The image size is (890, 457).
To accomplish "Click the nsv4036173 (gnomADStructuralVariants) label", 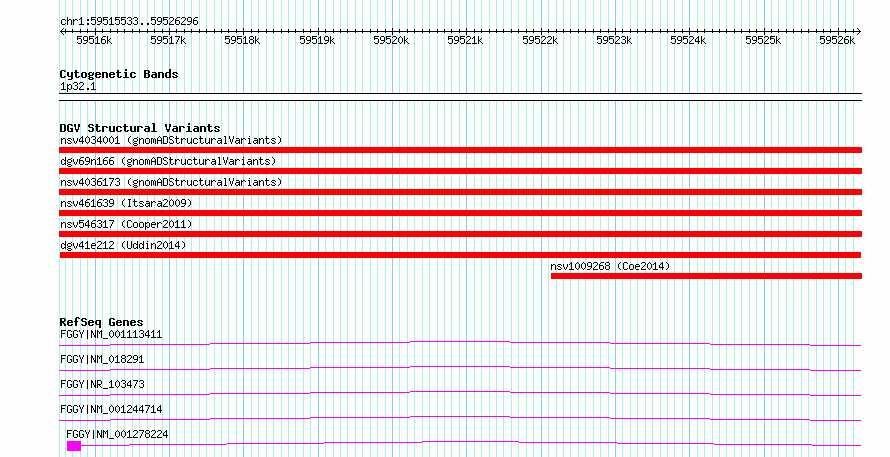I will (171, 182).
